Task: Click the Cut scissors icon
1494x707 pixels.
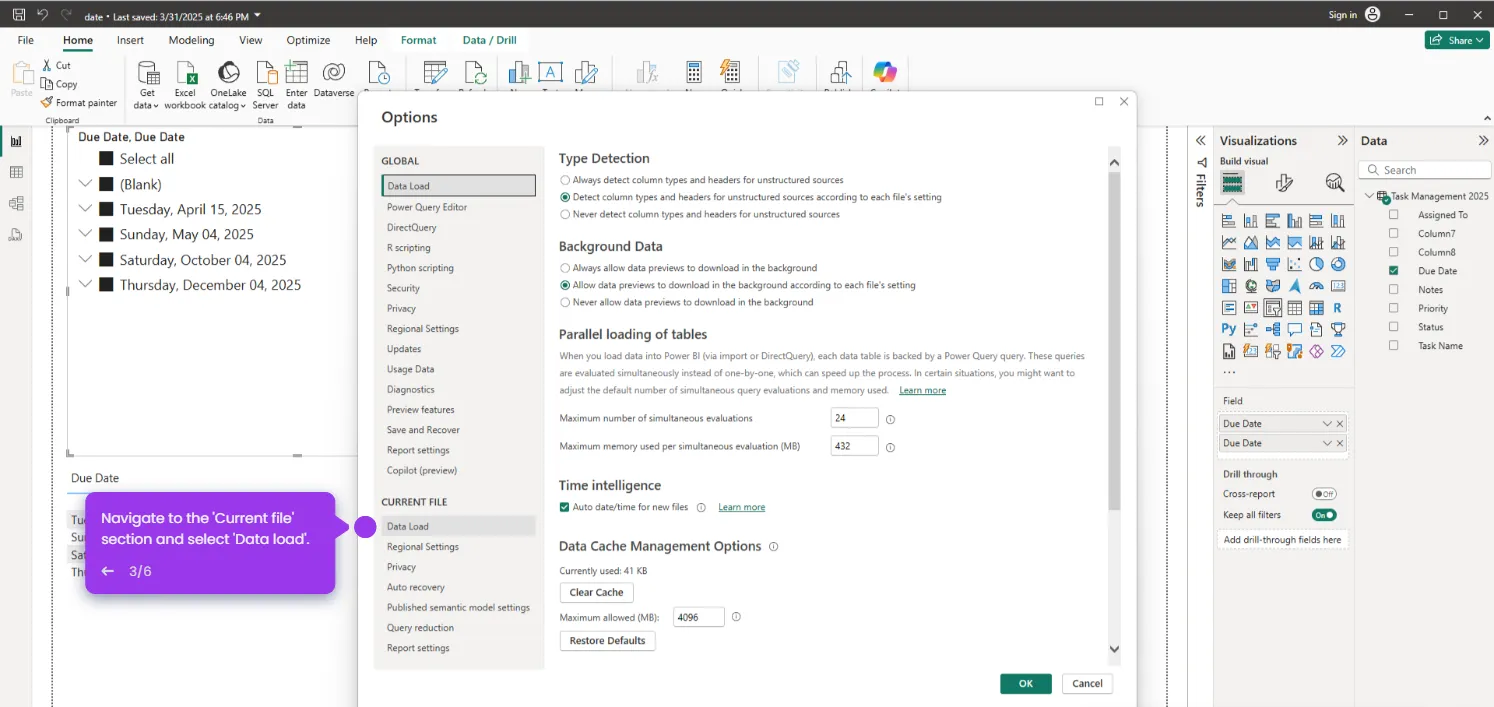Action: [47, 65]
